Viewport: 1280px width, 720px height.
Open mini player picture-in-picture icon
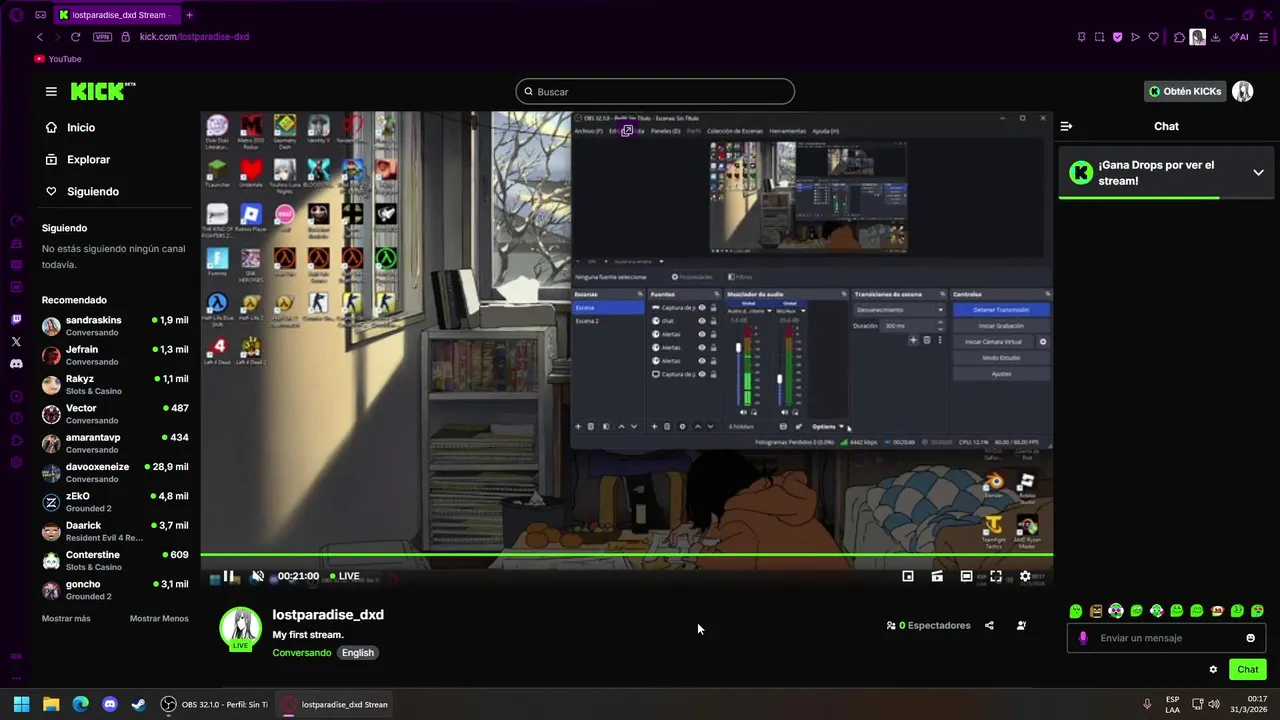coord(908,576)
